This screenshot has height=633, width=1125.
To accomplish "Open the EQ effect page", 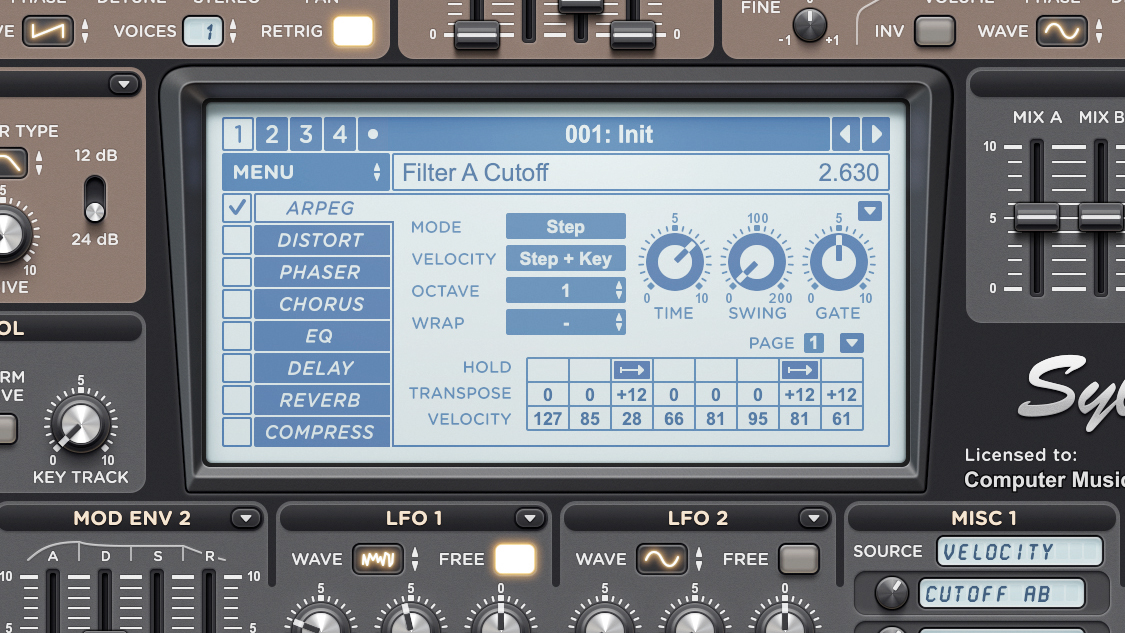I will click(x=322, y=336).
